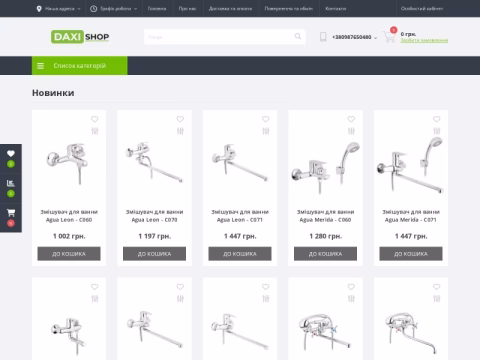This screenshot has height=360, width=480.
Task: Open the Контакти page
Action: [336, 9]
